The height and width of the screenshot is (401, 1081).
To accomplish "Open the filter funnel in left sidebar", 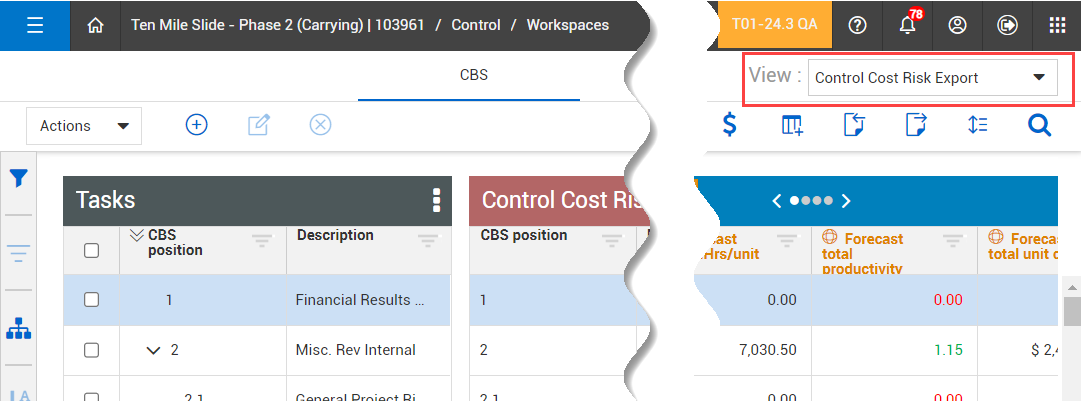I will pos(18,179).
